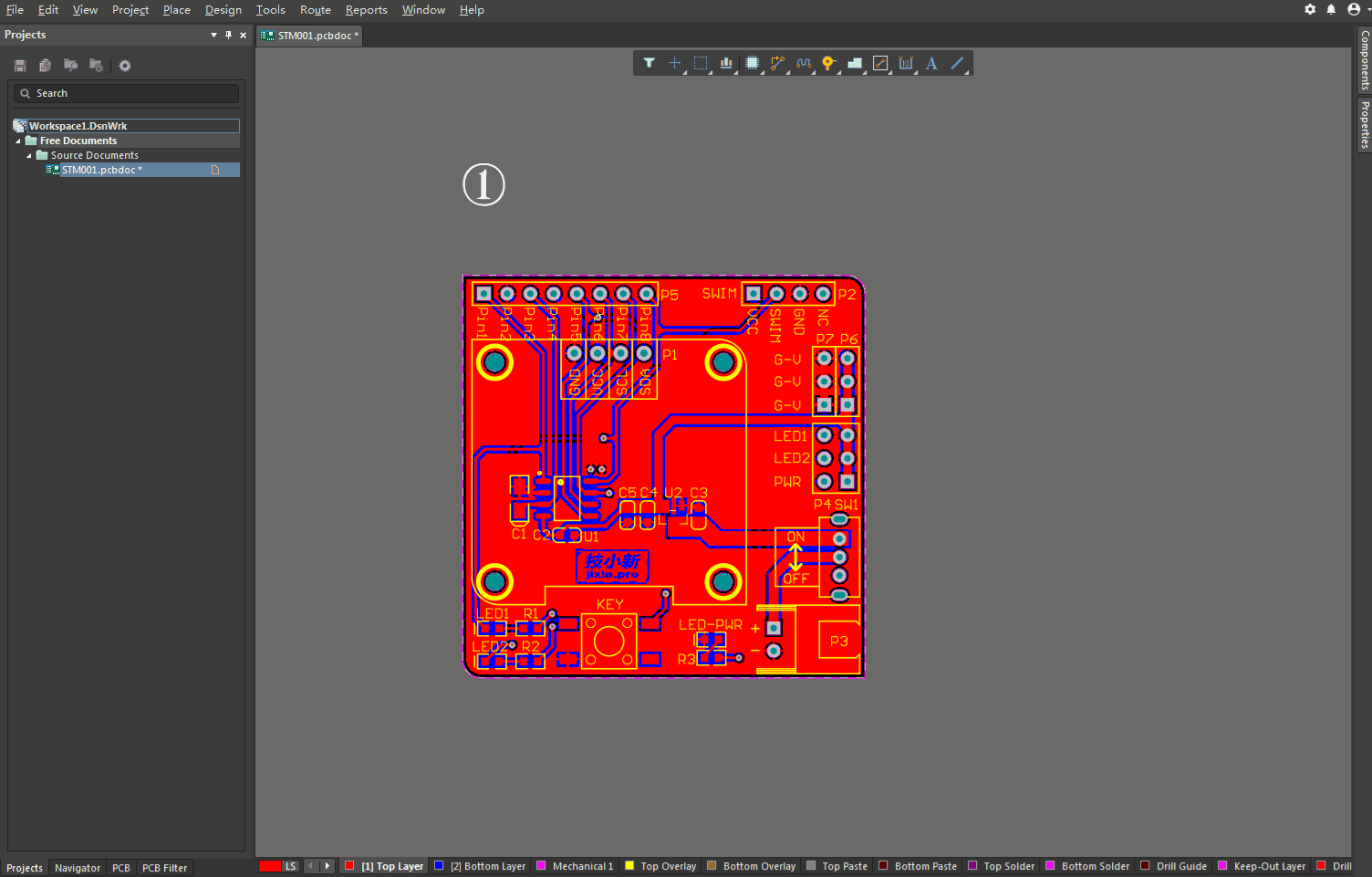Select the place component chip icon
Image resolution: width=1372 pixels, height=877 pixels.
752,63
